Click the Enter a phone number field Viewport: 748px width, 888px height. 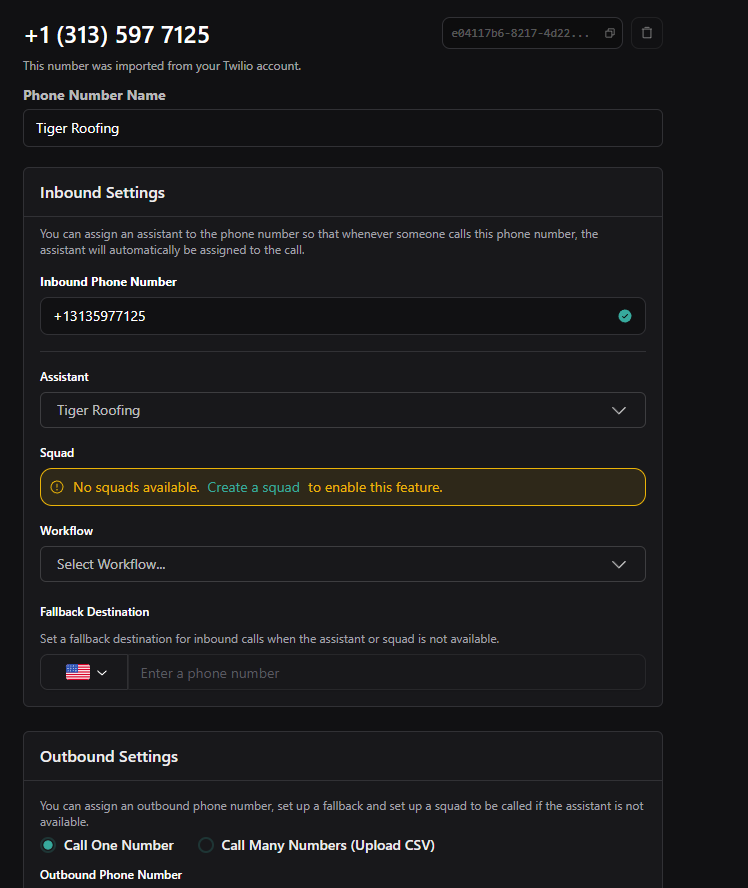click(385, 673)
